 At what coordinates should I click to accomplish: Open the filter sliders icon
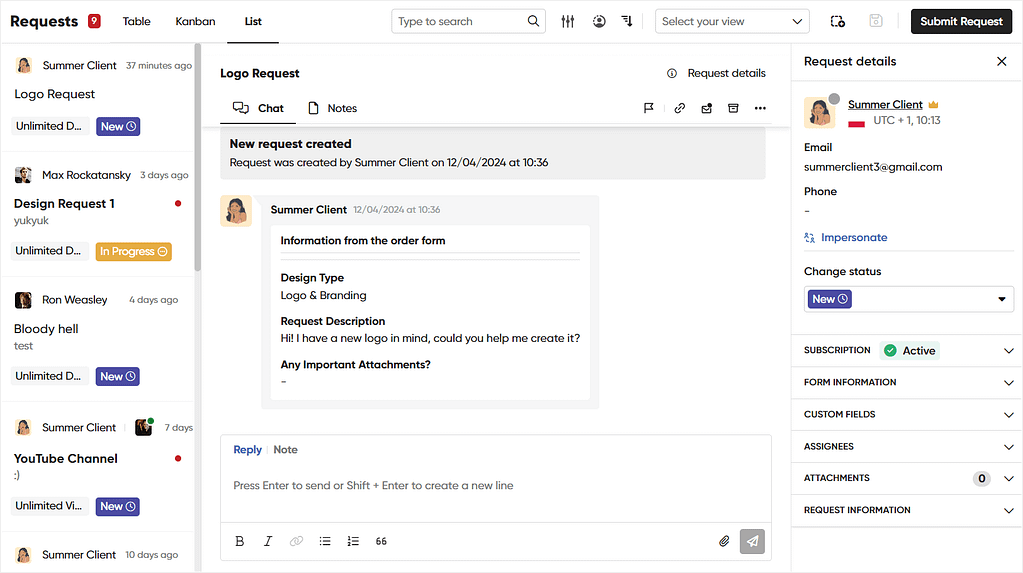click(568, 21)
